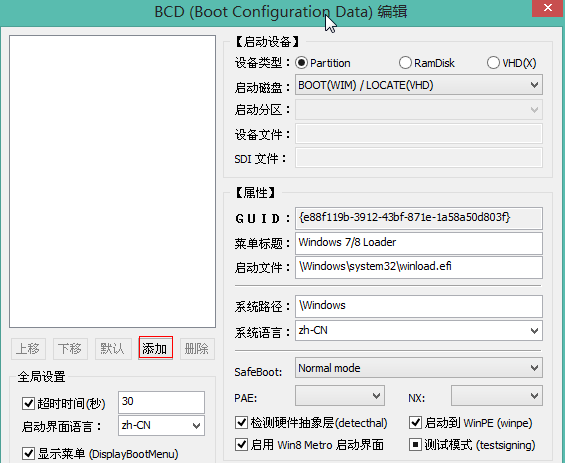This screenshot has width=565, height=463.
Task: Toggle 测试模式 (testsigning) checkbox
Action: (x=415, y=445)
